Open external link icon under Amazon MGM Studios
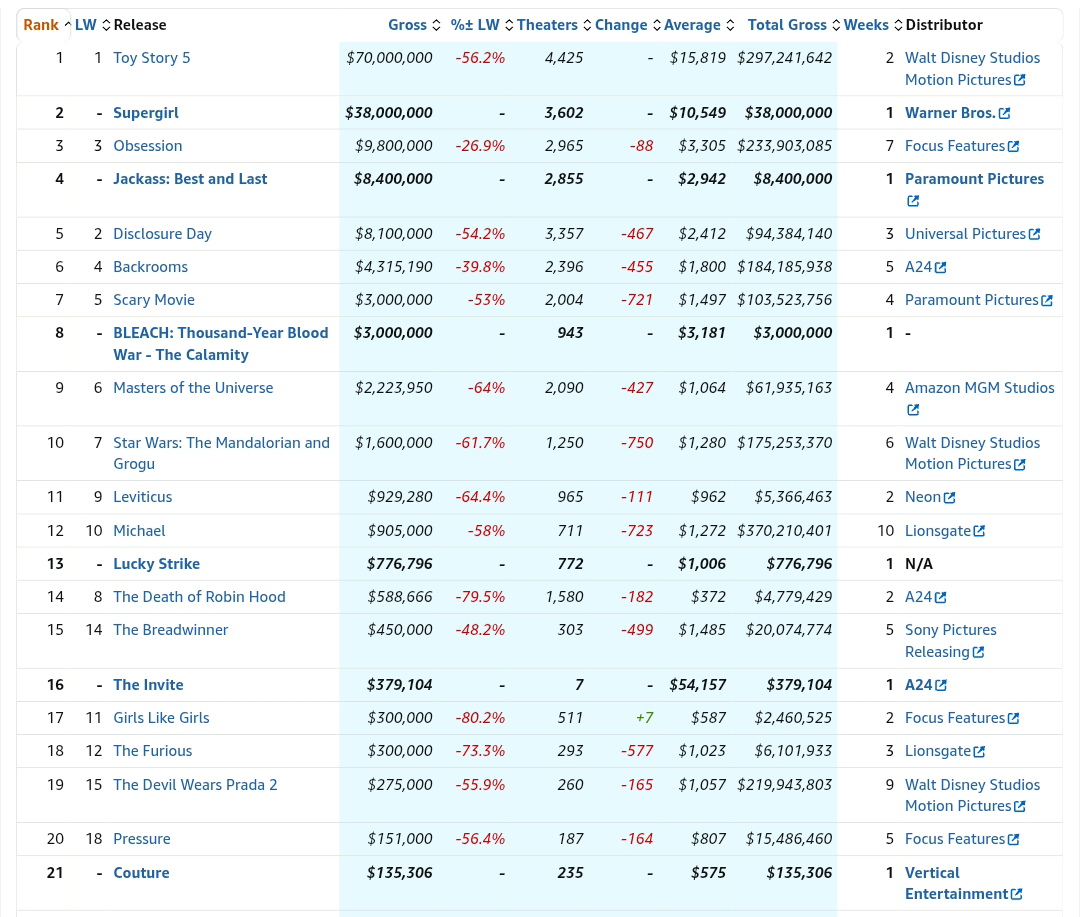Image resolution: width=1080 pixels, height=917 pixels. (x=913, y=410)
